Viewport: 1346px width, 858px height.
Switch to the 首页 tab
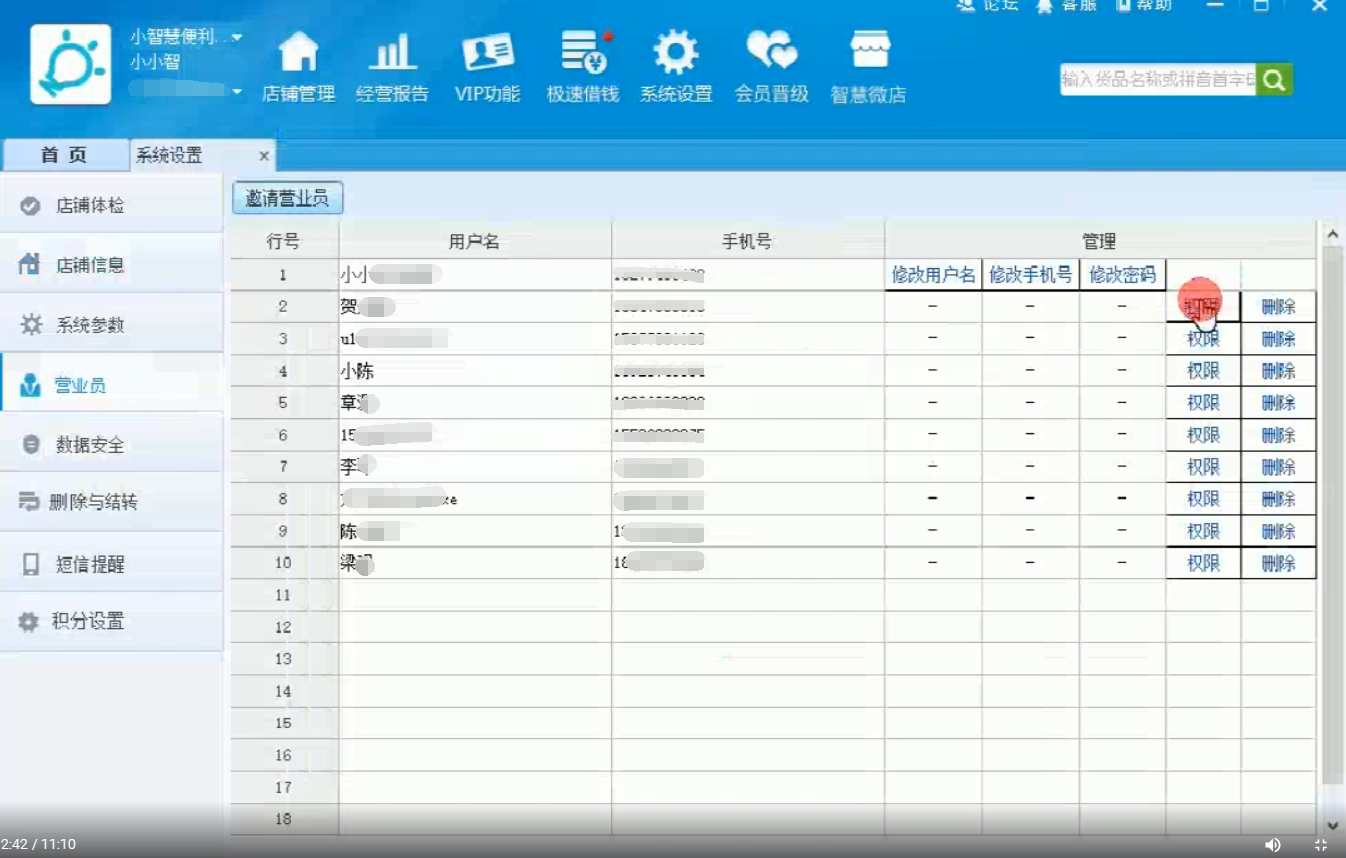pos(65,155)
